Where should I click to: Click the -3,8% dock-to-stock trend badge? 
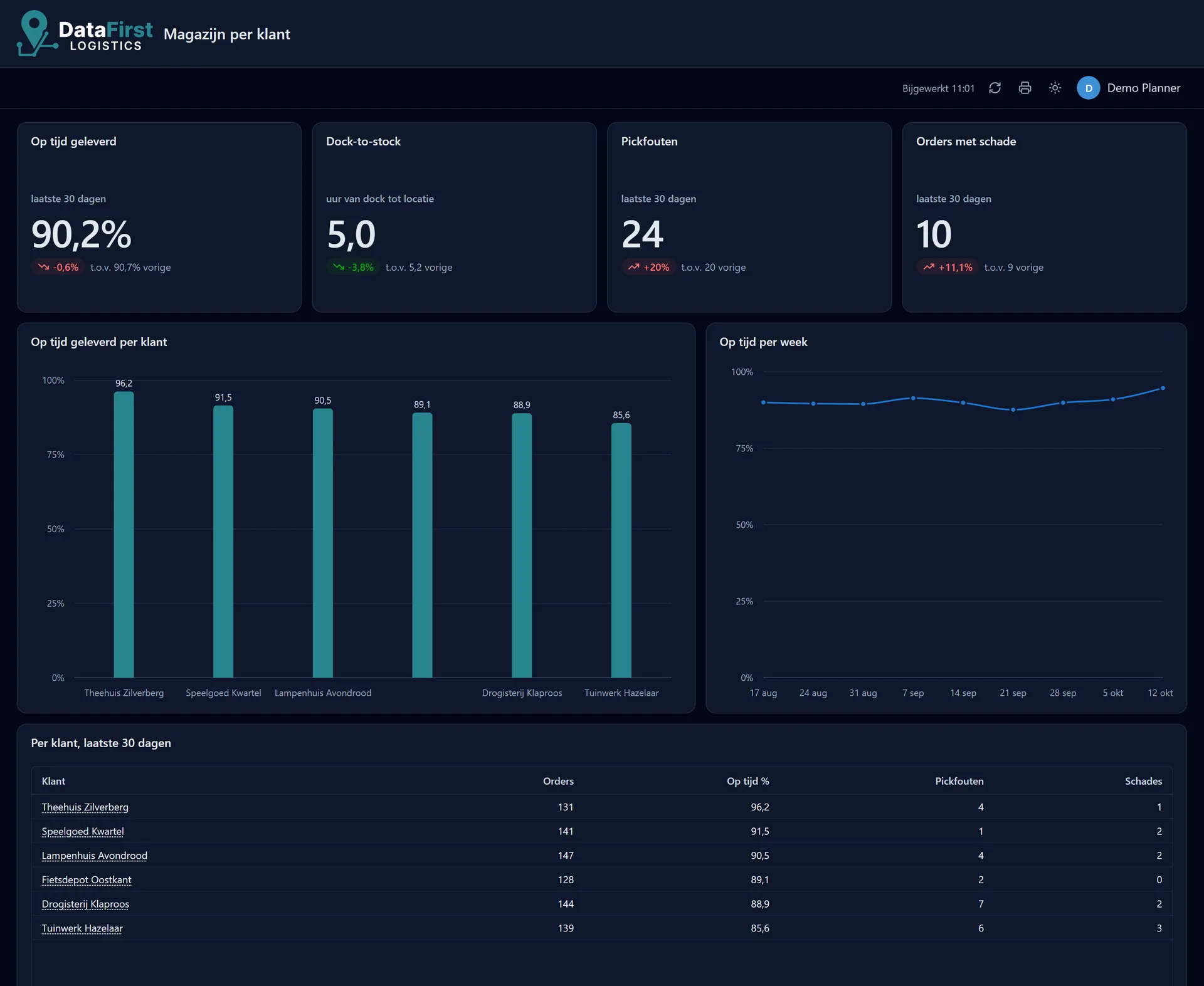(x=353, y=268)
